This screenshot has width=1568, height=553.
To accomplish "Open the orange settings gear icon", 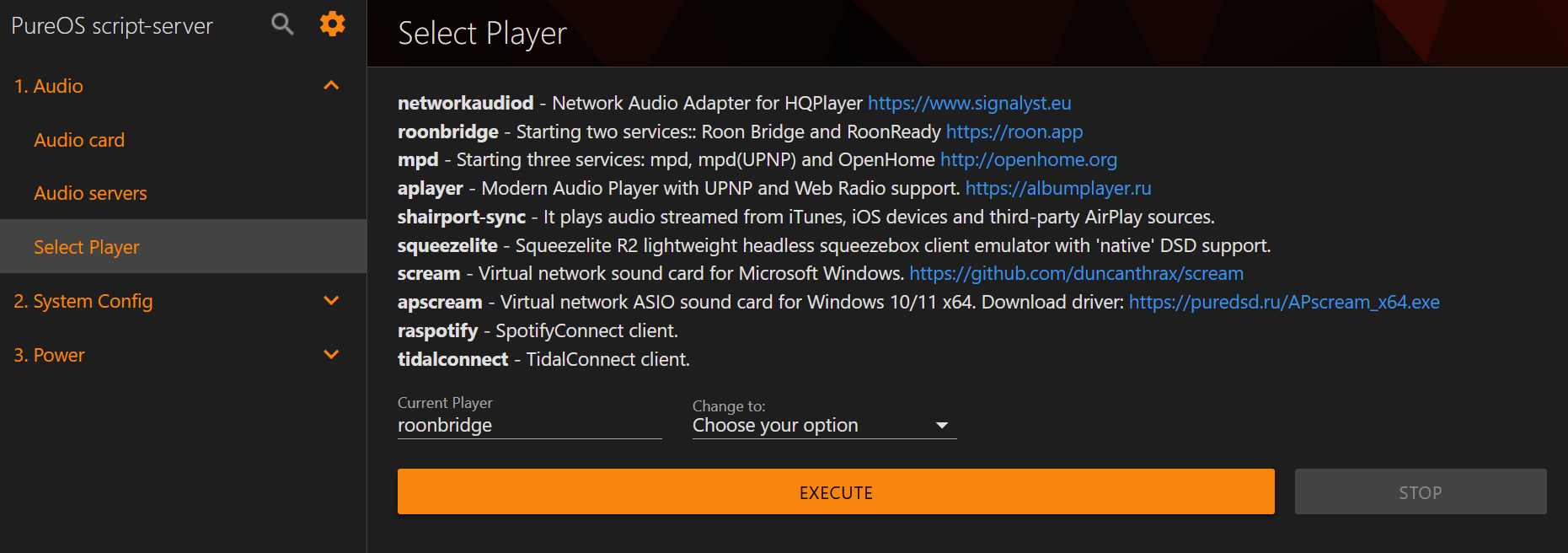I will coord(333,24).
